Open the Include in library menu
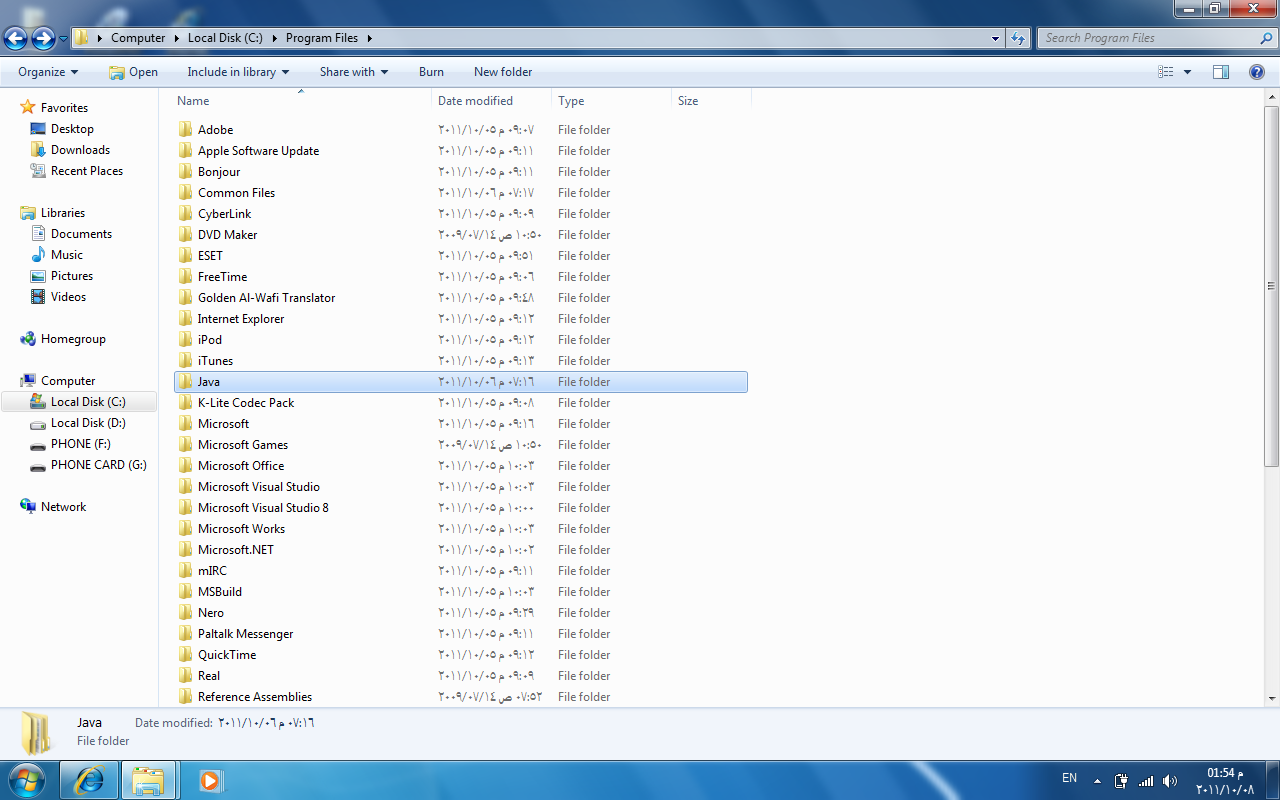The width and height of the screenshot is (1280, 800). (x=238, y=72)
